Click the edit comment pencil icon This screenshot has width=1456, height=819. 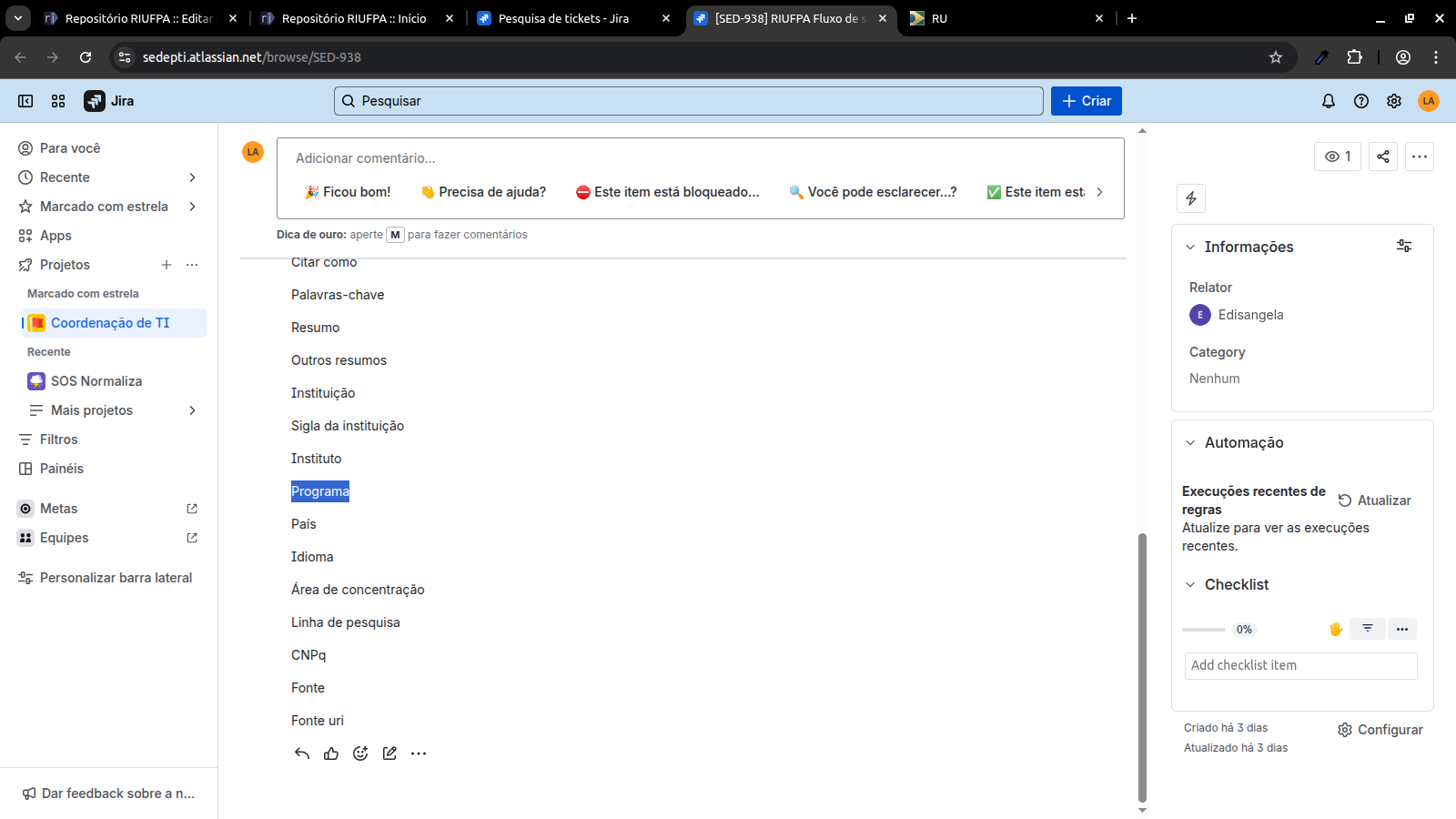[x=389, y=753]
